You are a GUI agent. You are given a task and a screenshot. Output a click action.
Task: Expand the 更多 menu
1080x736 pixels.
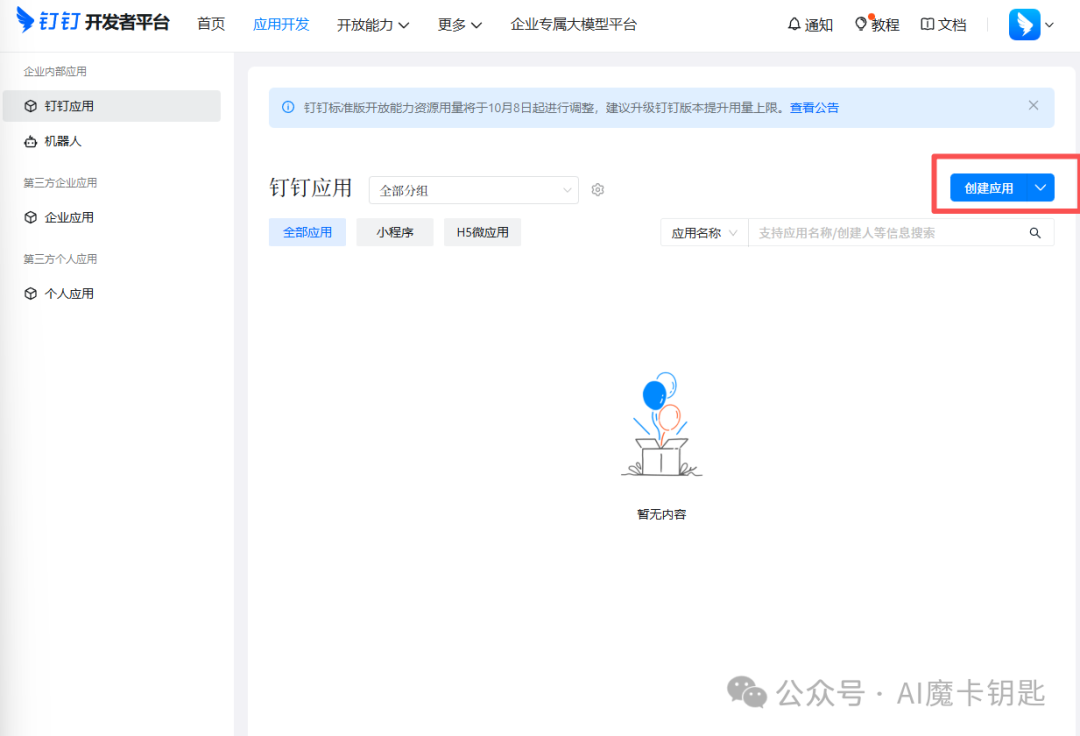click(459, 25)
